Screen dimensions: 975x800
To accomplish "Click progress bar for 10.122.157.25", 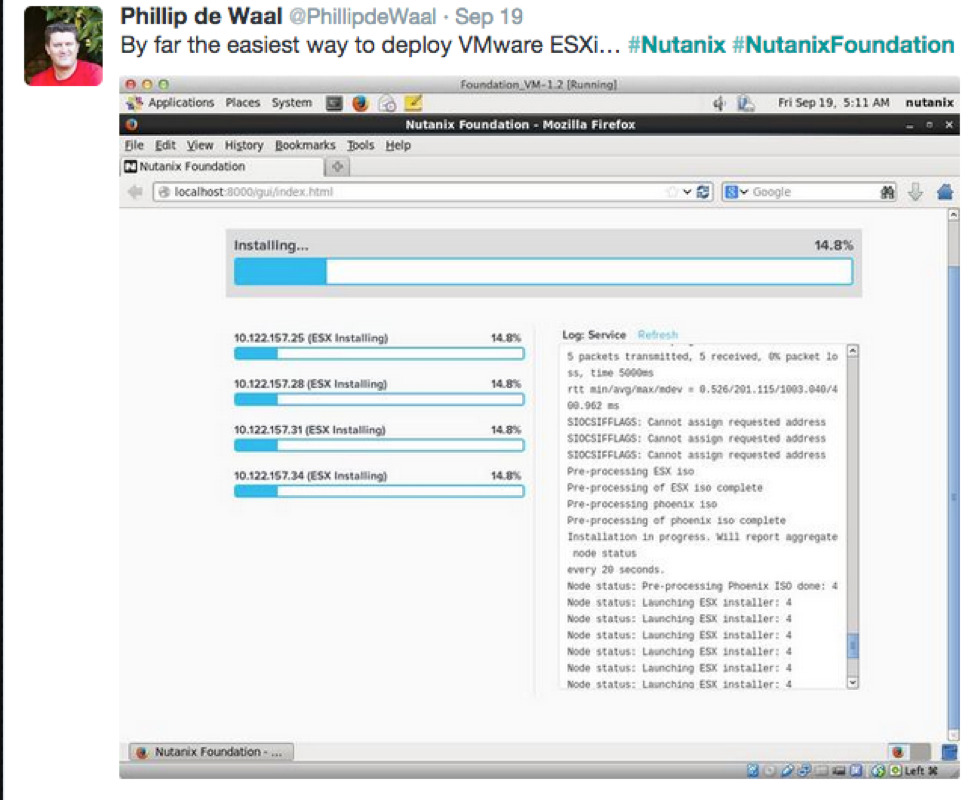I will 379,354.
